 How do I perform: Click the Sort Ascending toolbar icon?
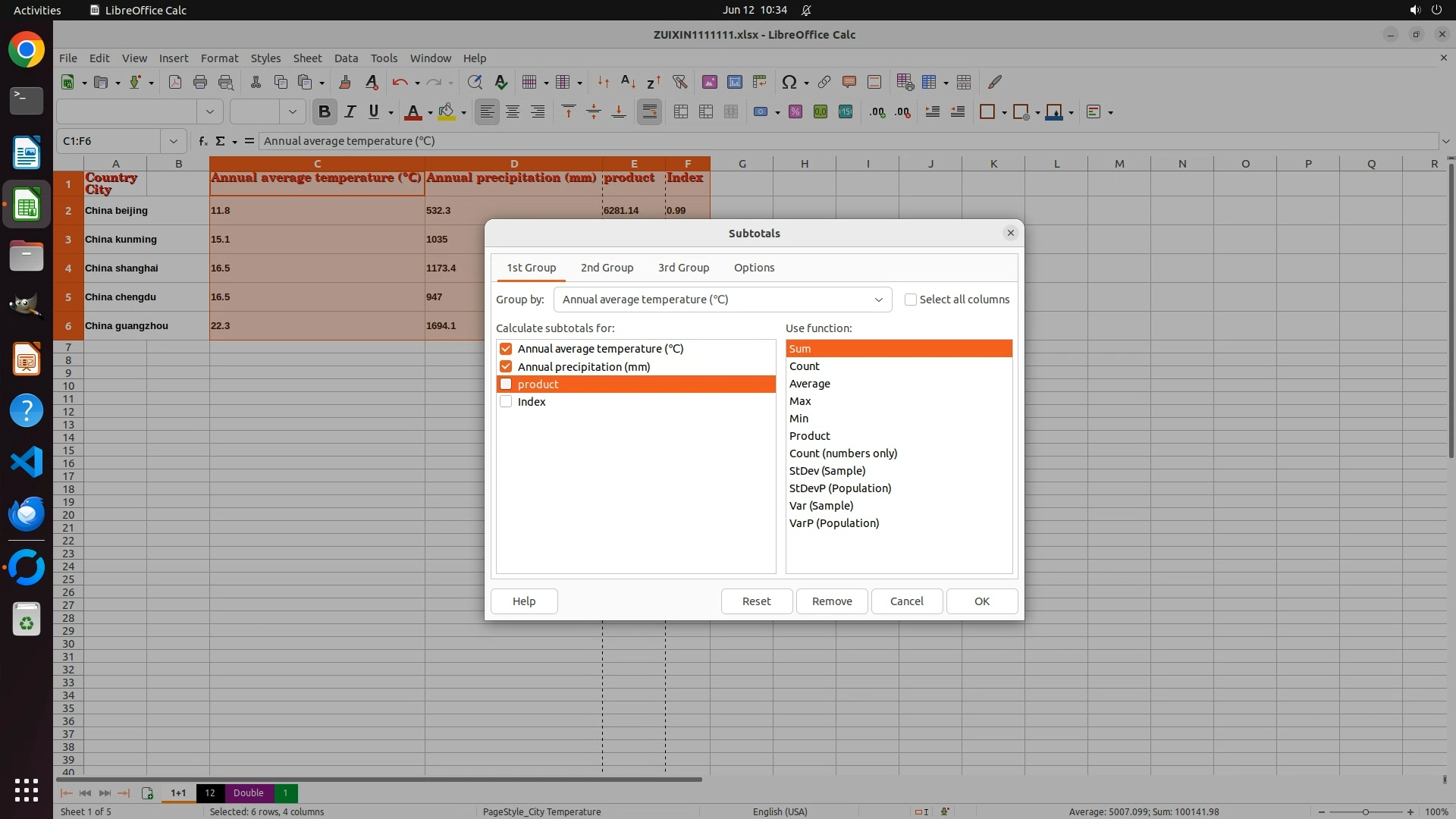628,82
